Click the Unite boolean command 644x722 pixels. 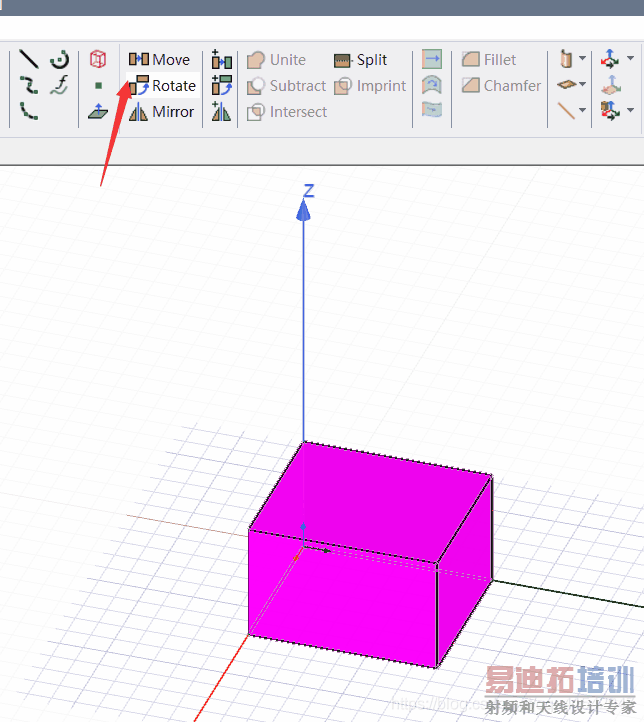point(276,59)
